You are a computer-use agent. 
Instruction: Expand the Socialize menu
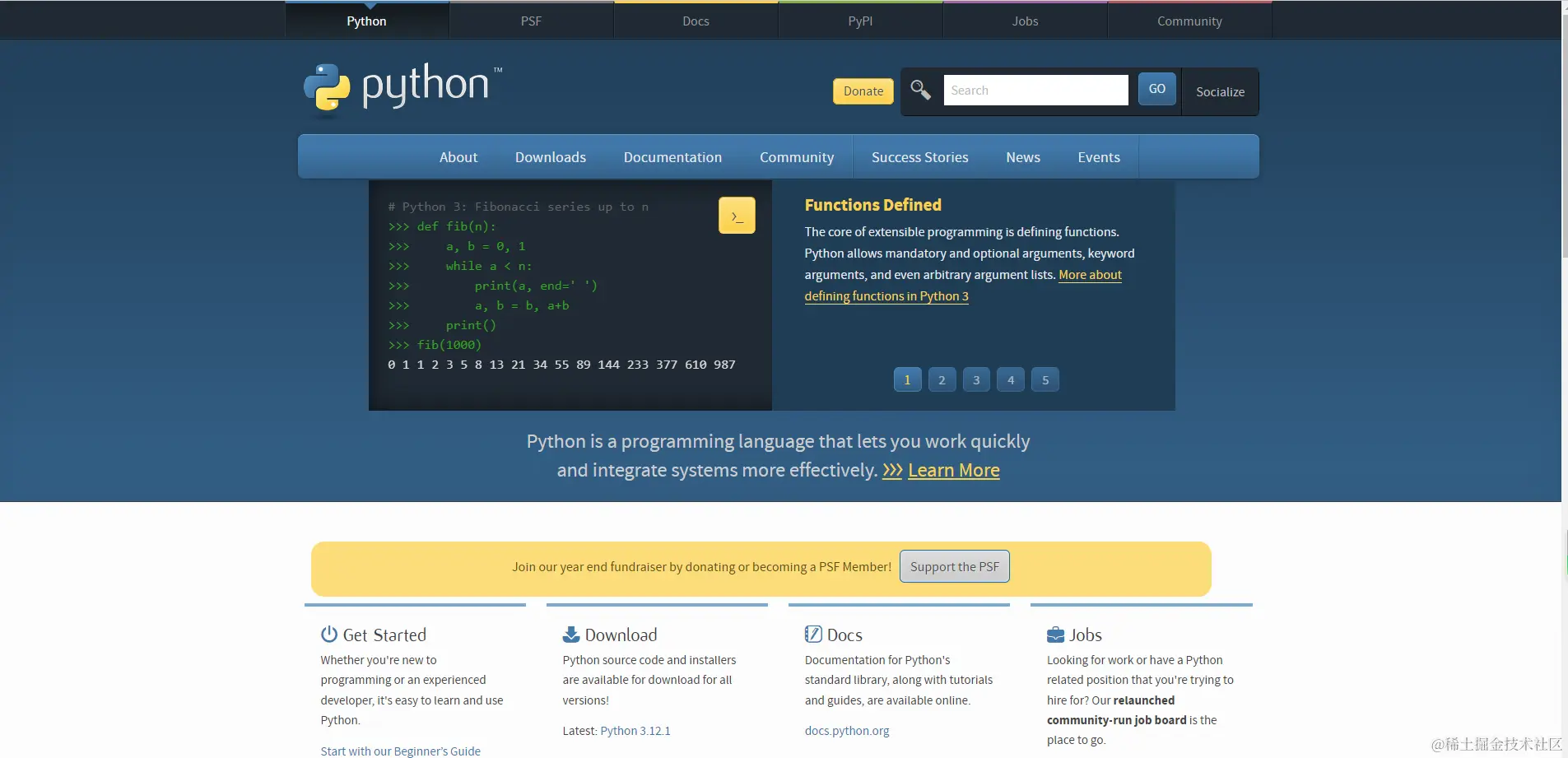[1220, 91]
